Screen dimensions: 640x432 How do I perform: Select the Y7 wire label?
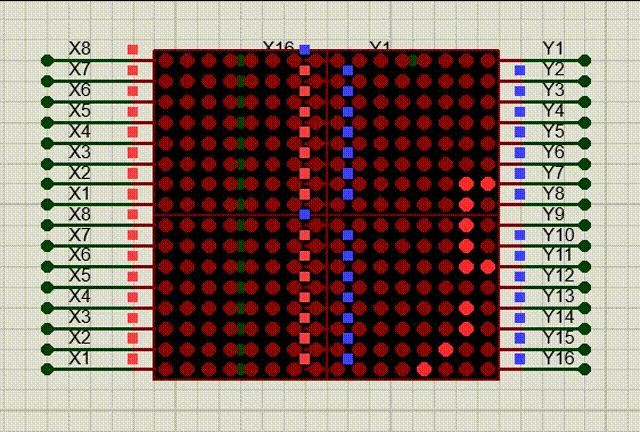click(554, 172)
